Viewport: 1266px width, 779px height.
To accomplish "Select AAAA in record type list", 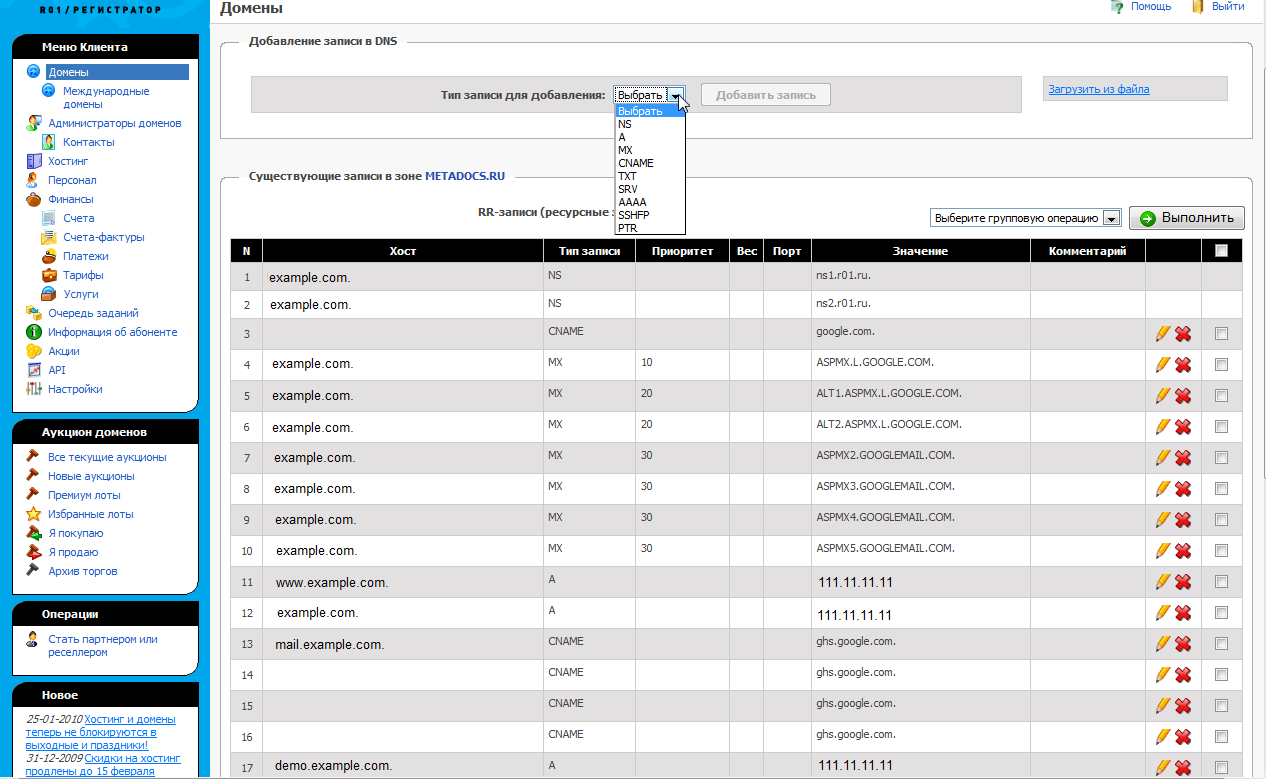I will point(650,202).
